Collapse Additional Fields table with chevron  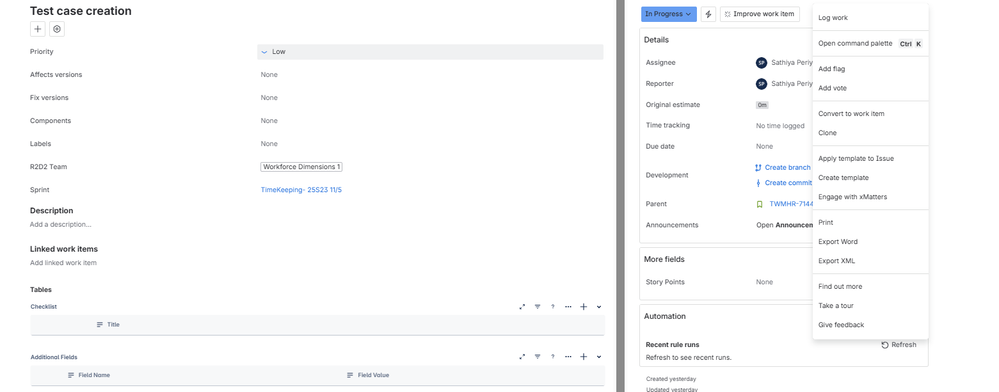click(x=599, y=357)
